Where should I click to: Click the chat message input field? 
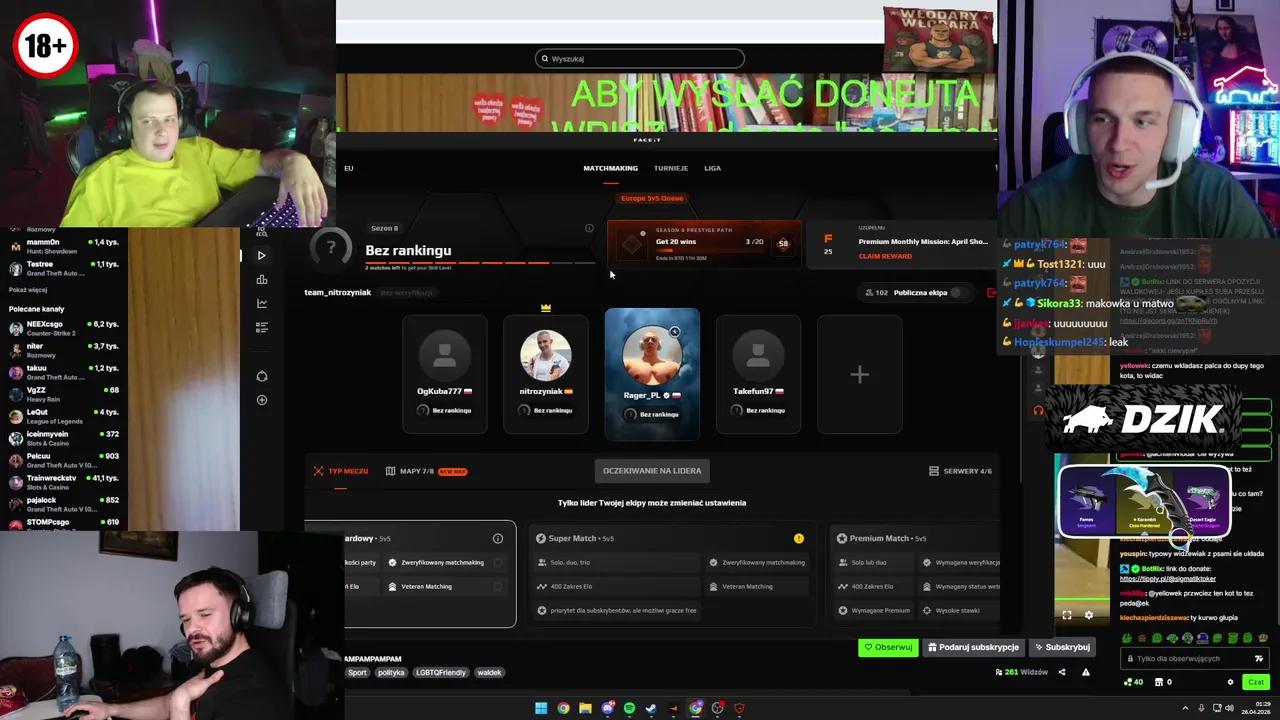1194,659
